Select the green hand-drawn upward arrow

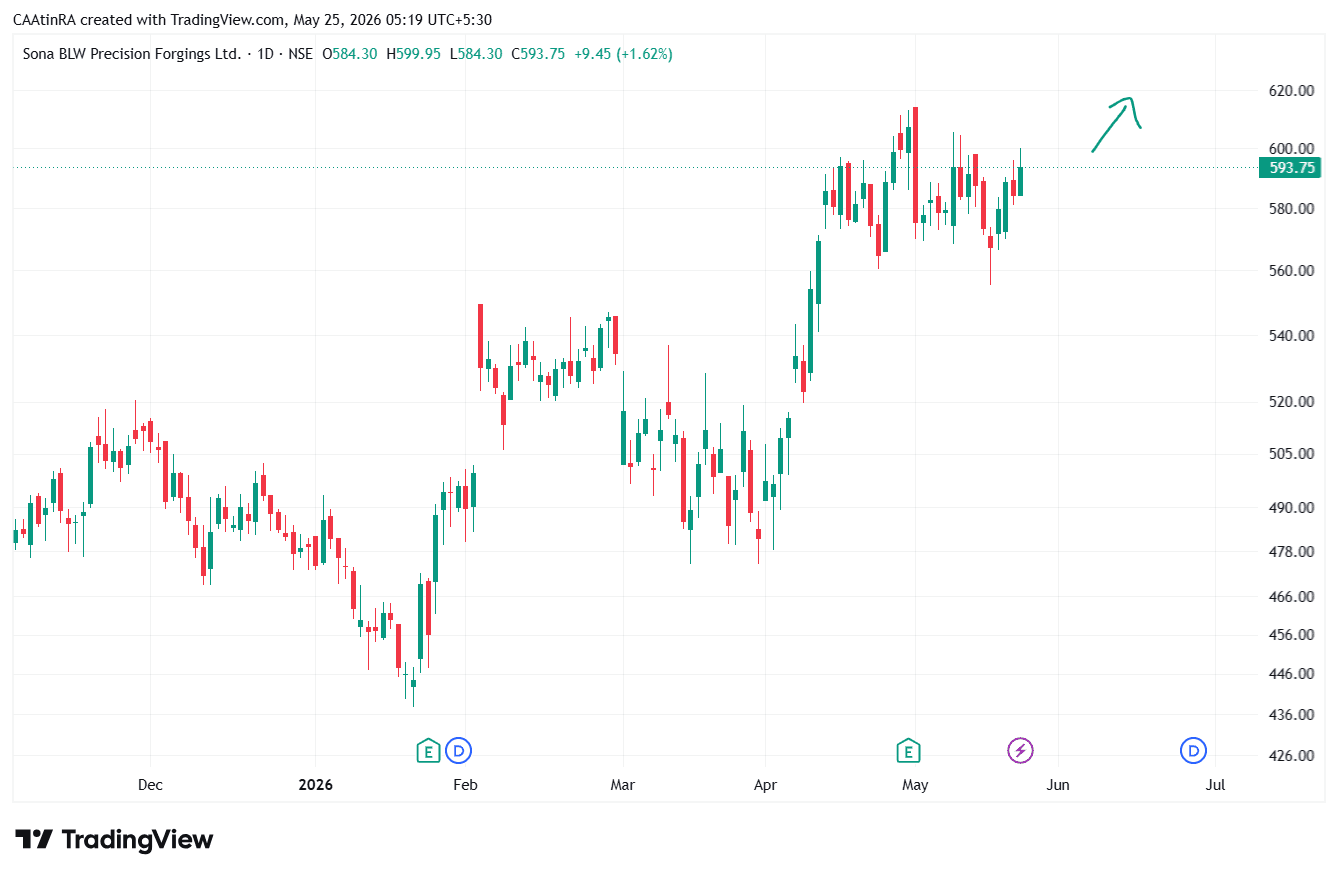coord(1116,124)
